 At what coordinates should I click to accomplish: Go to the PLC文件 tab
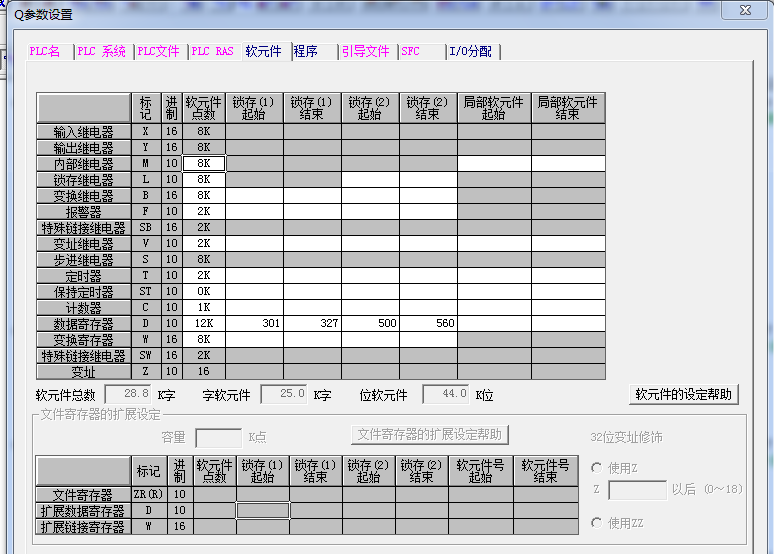pyautogui.click(x=158, y=51)
